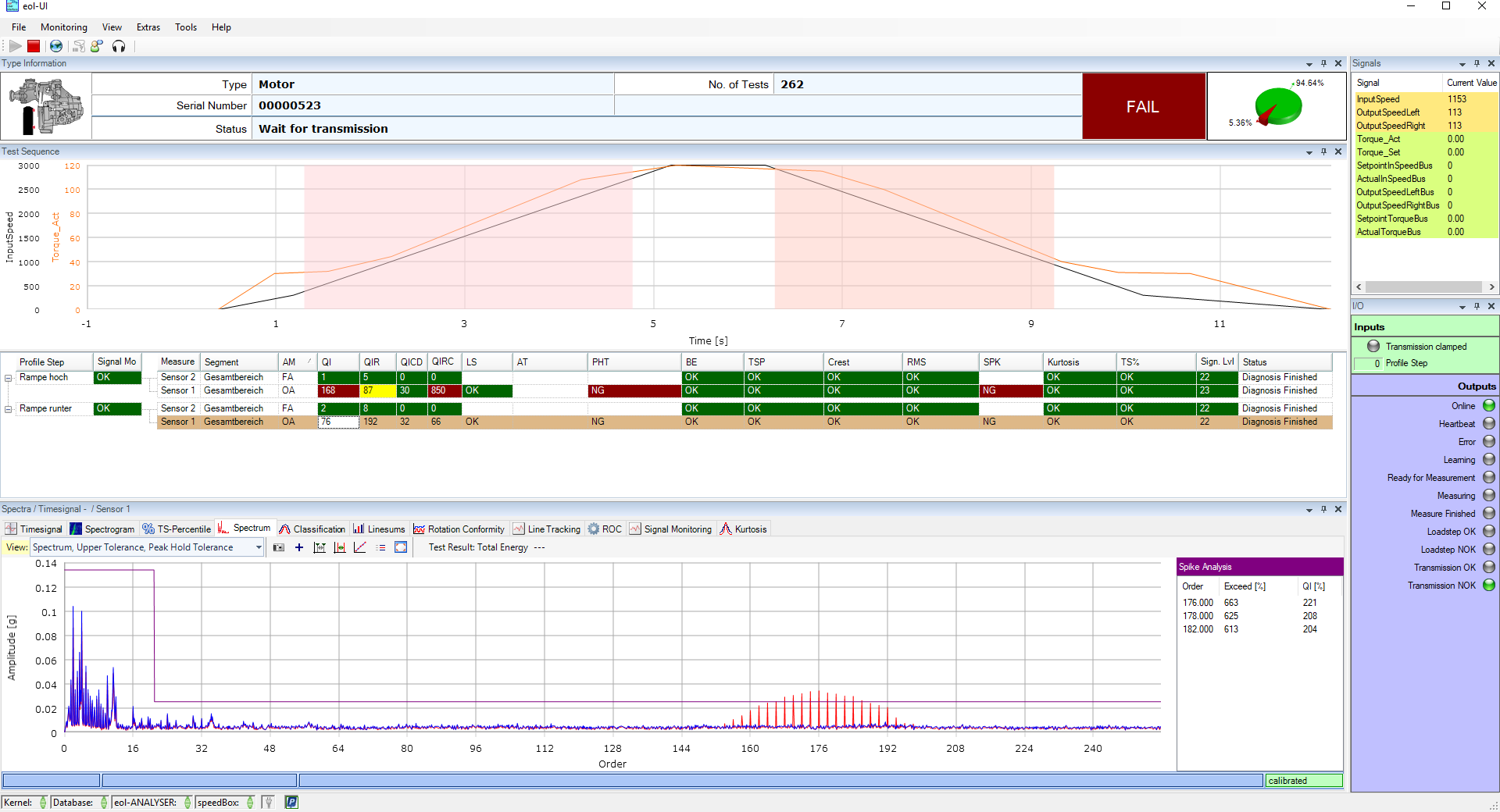1500x812 pixels.
Task: Click the red FAIL result box
Action: tap(1143, 107)
